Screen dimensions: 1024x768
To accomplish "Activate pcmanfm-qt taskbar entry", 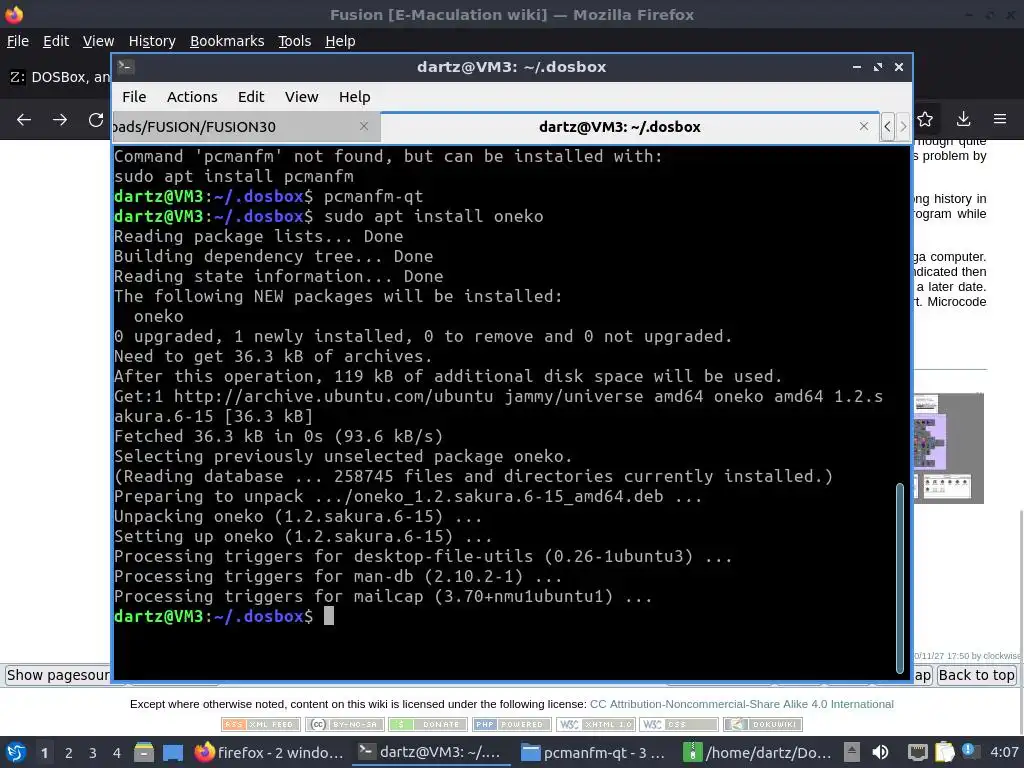I will pyautogui.click(x=594, y=753).
